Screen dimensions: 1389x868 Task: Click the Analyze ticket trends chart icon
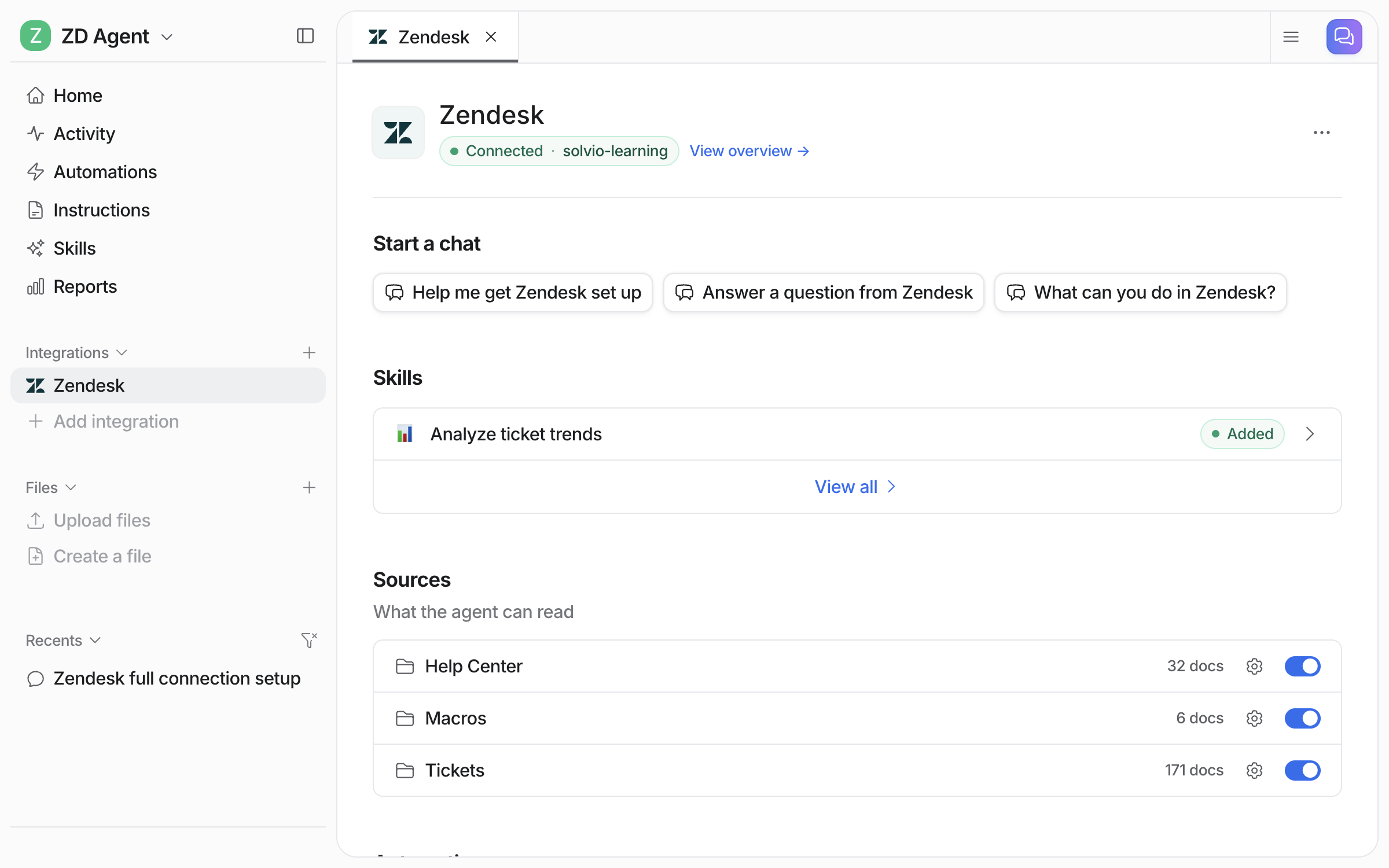point(405,433)
